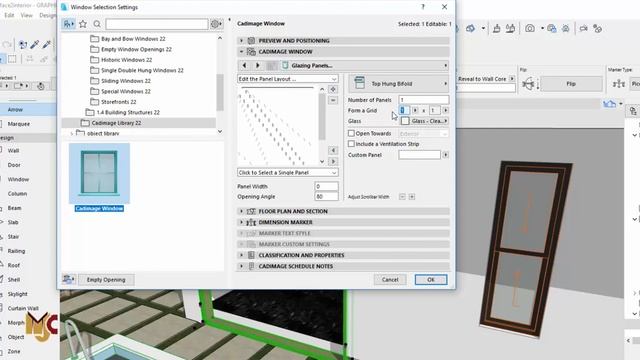Click the Cancel button
The image size is (640, 360).
click(x=390, y=280)
